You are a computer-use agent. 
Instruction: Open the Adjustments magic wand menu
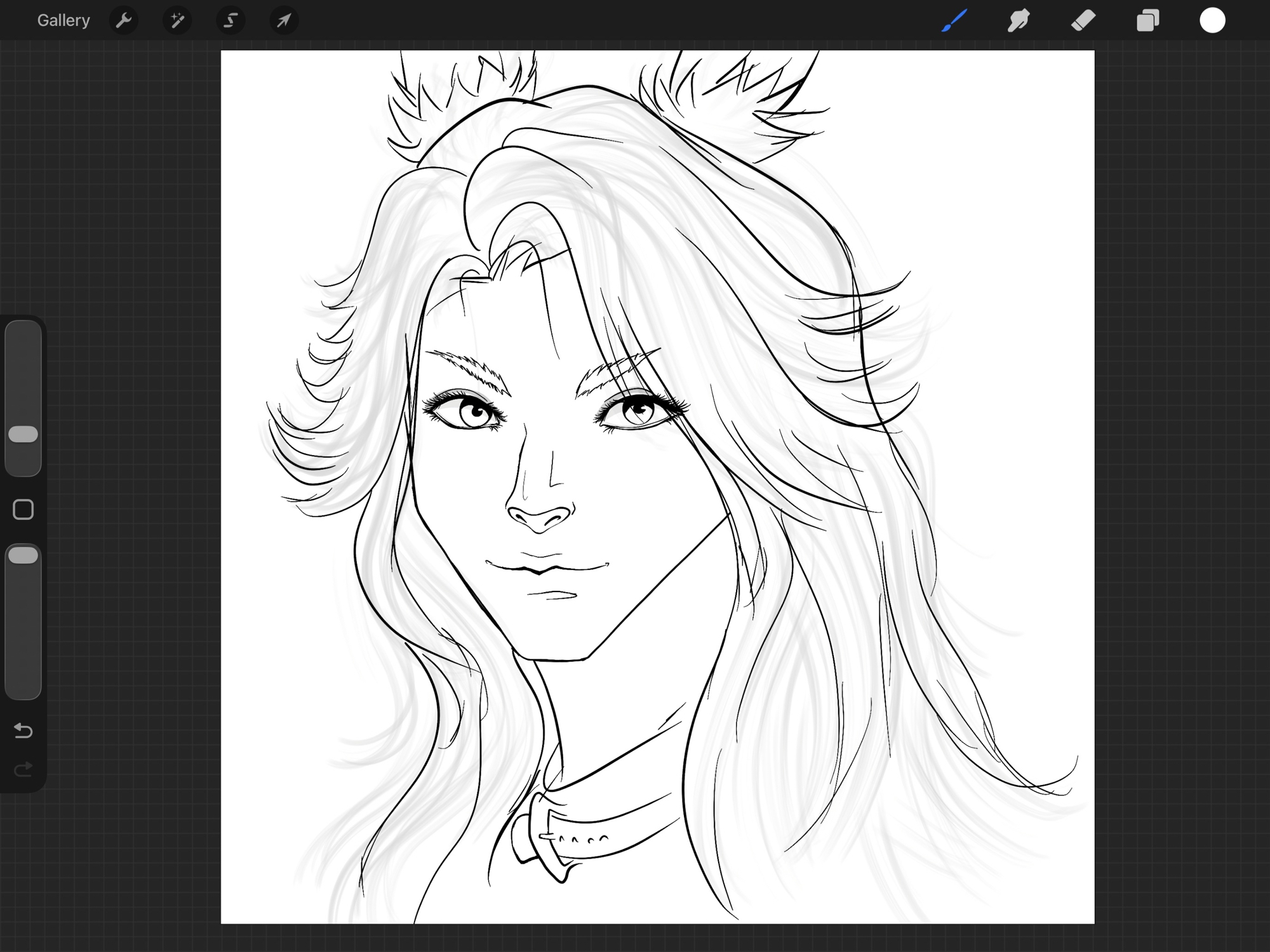pyautogui.click(x=177, y=20)
